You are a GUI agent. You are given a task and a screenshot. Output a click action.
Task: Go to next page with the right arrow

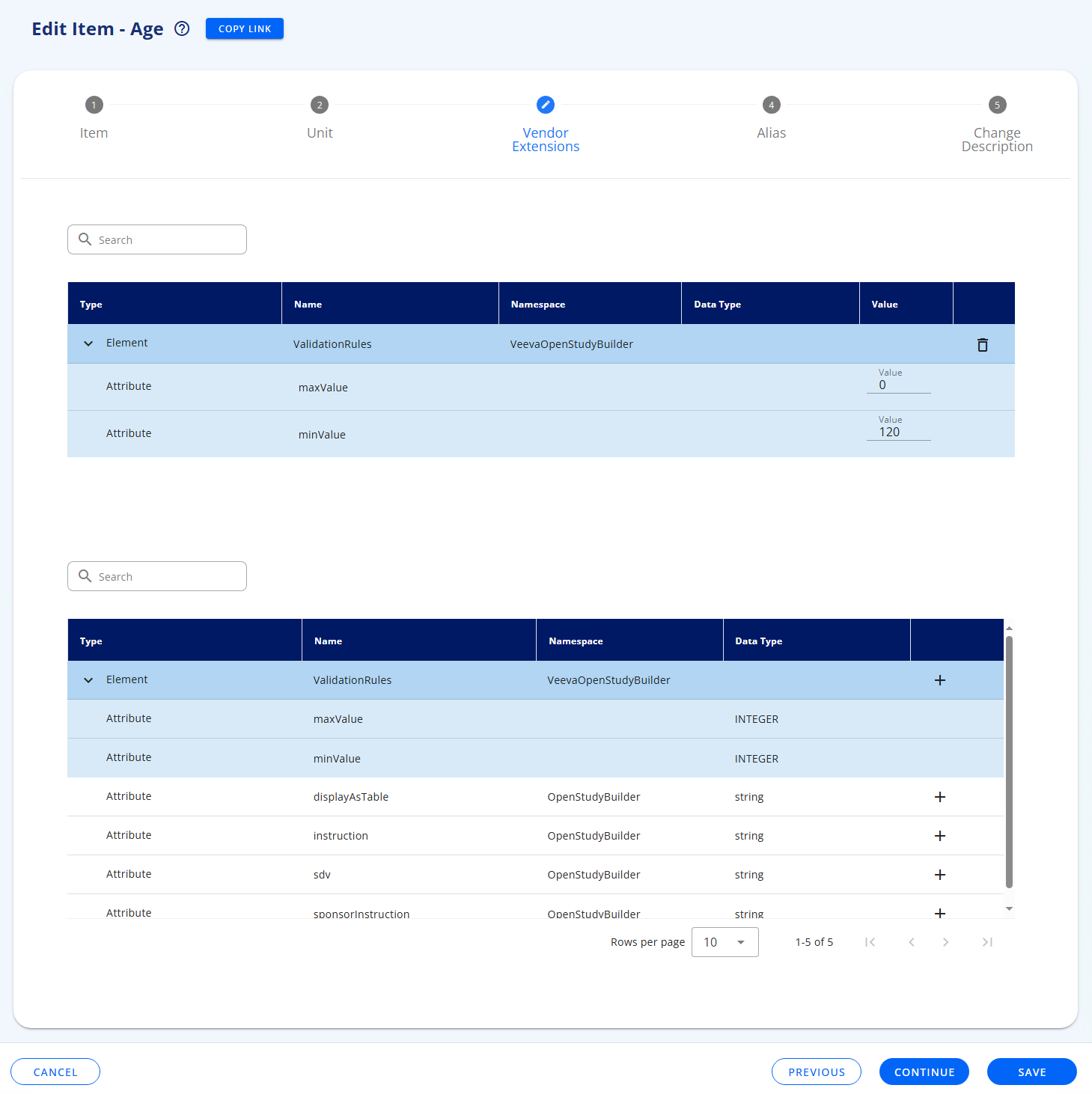pos(945,942)
